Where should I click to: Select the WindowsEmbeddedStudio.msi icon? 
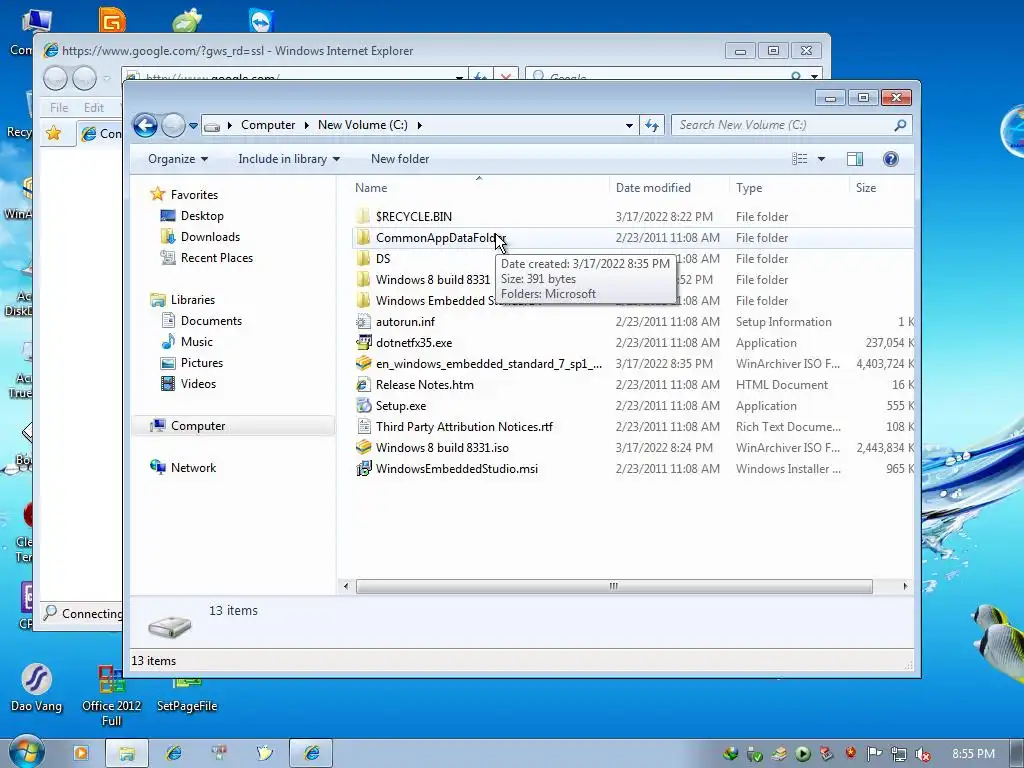pos(363,468)
